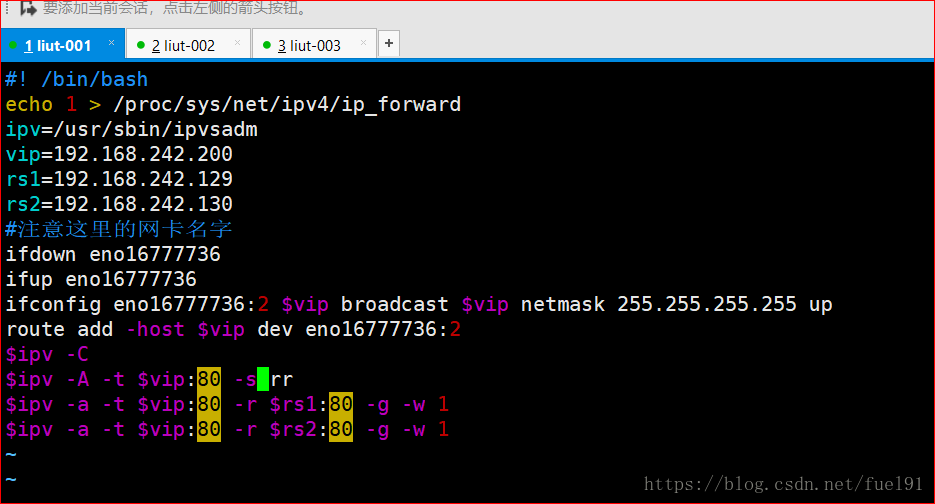The image size is (935, 504).
Task: Switch to the liut-001 session tab
Action: coord(63,45)
